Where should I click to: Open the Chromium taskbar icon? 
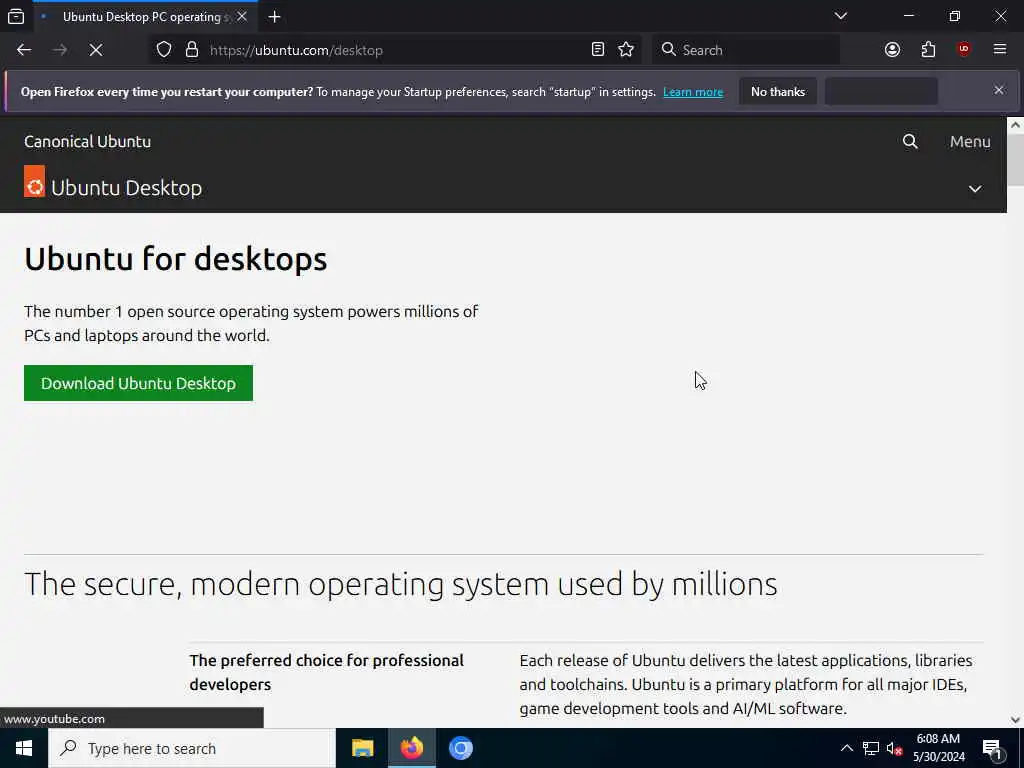pyautogui.click(x=460, y=748)
